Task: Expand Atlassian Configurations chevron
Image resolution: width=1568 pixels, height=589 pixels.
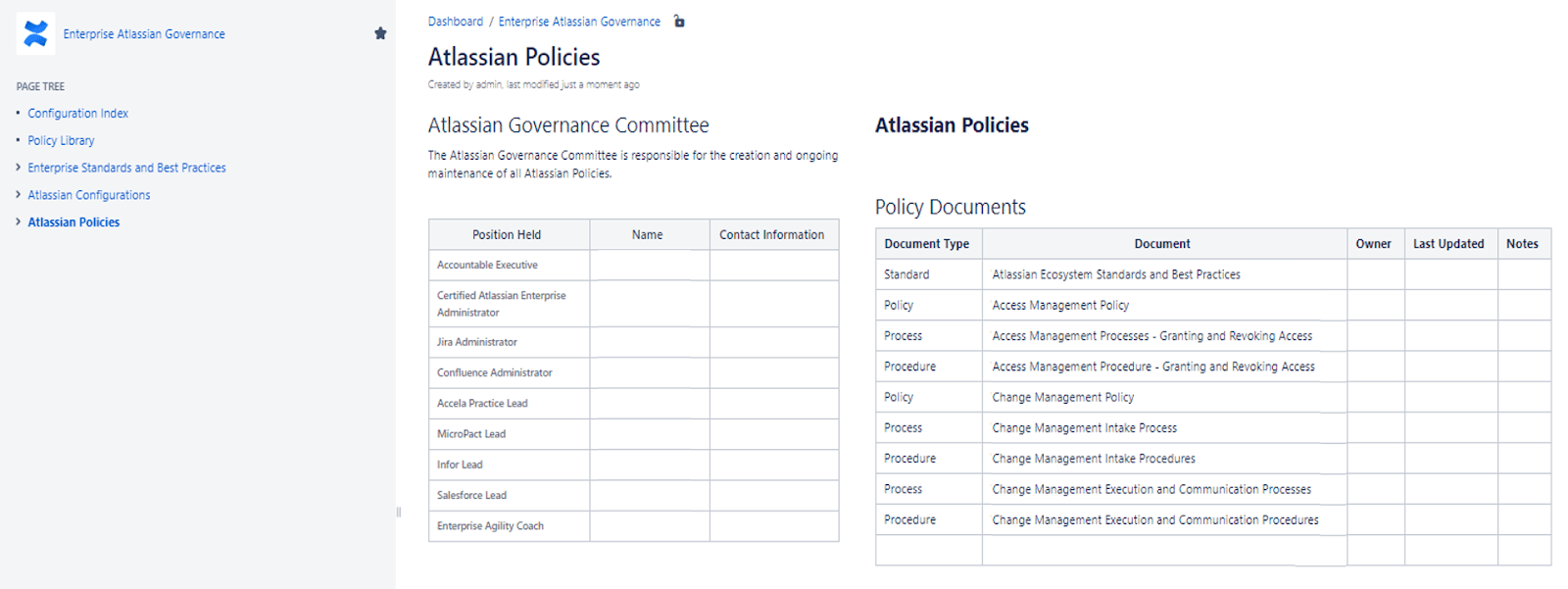Action: pos(19,195)
